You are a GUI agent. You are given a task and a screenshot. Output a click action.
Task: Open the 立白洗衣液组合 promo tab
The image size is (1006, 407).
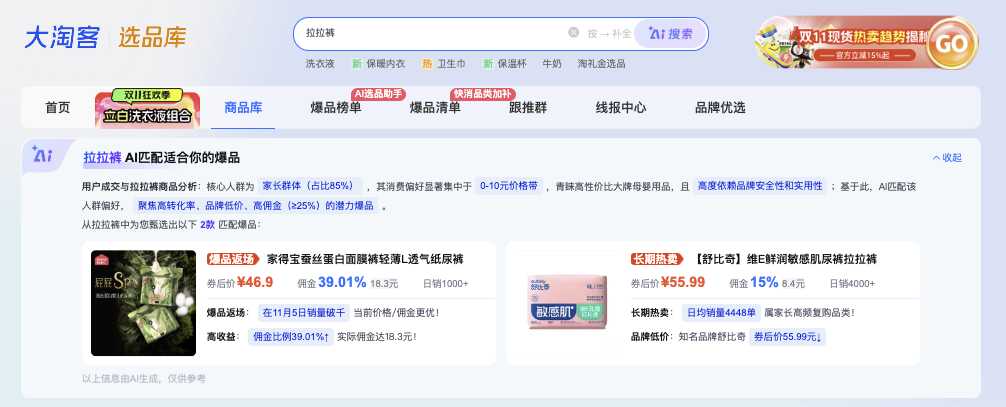(x=148, y=108)
